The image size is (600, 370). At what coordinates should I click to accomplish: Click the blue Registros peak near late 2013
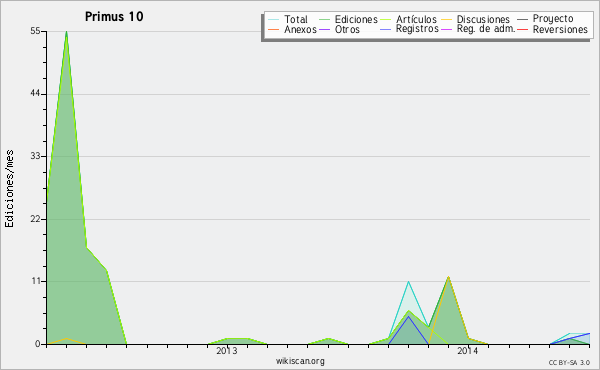pyautogui.click(x=408, y=316)
